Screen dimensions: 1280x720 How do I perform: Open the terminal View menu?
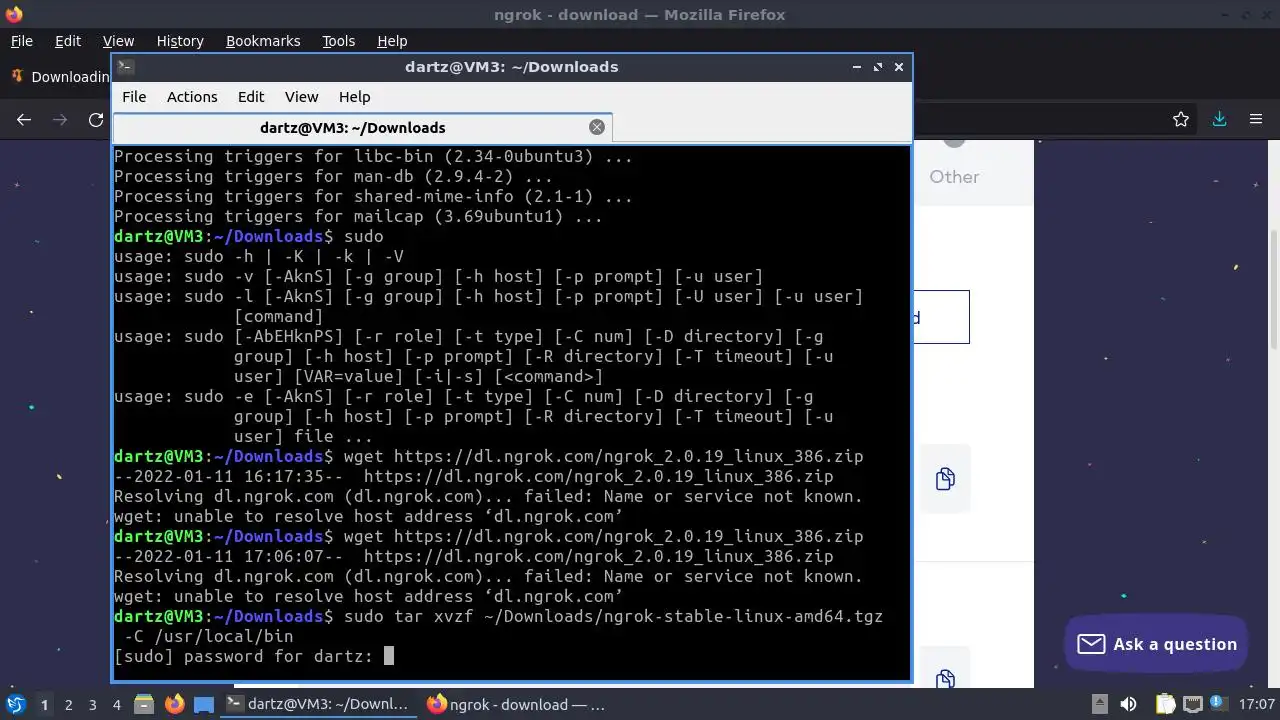click(x=301, y=97)
